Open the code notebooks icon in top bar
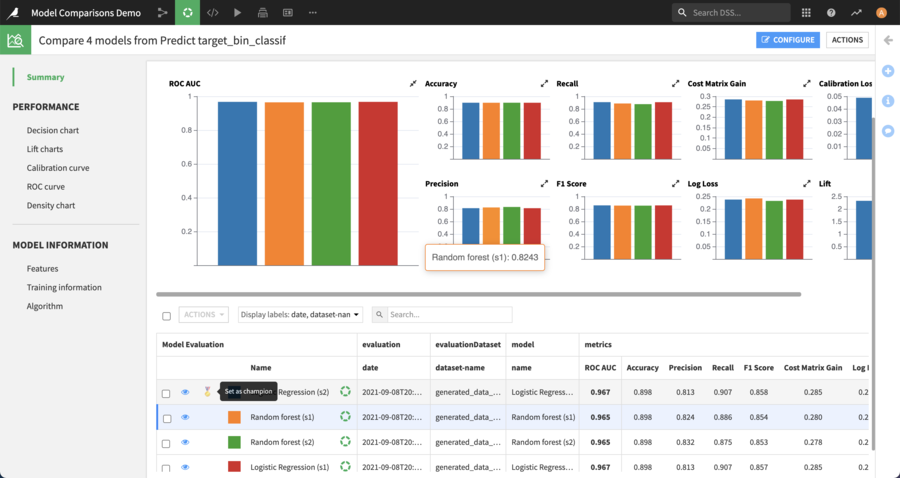The width and height of the screenshot is (900, 478). point(212,13)
